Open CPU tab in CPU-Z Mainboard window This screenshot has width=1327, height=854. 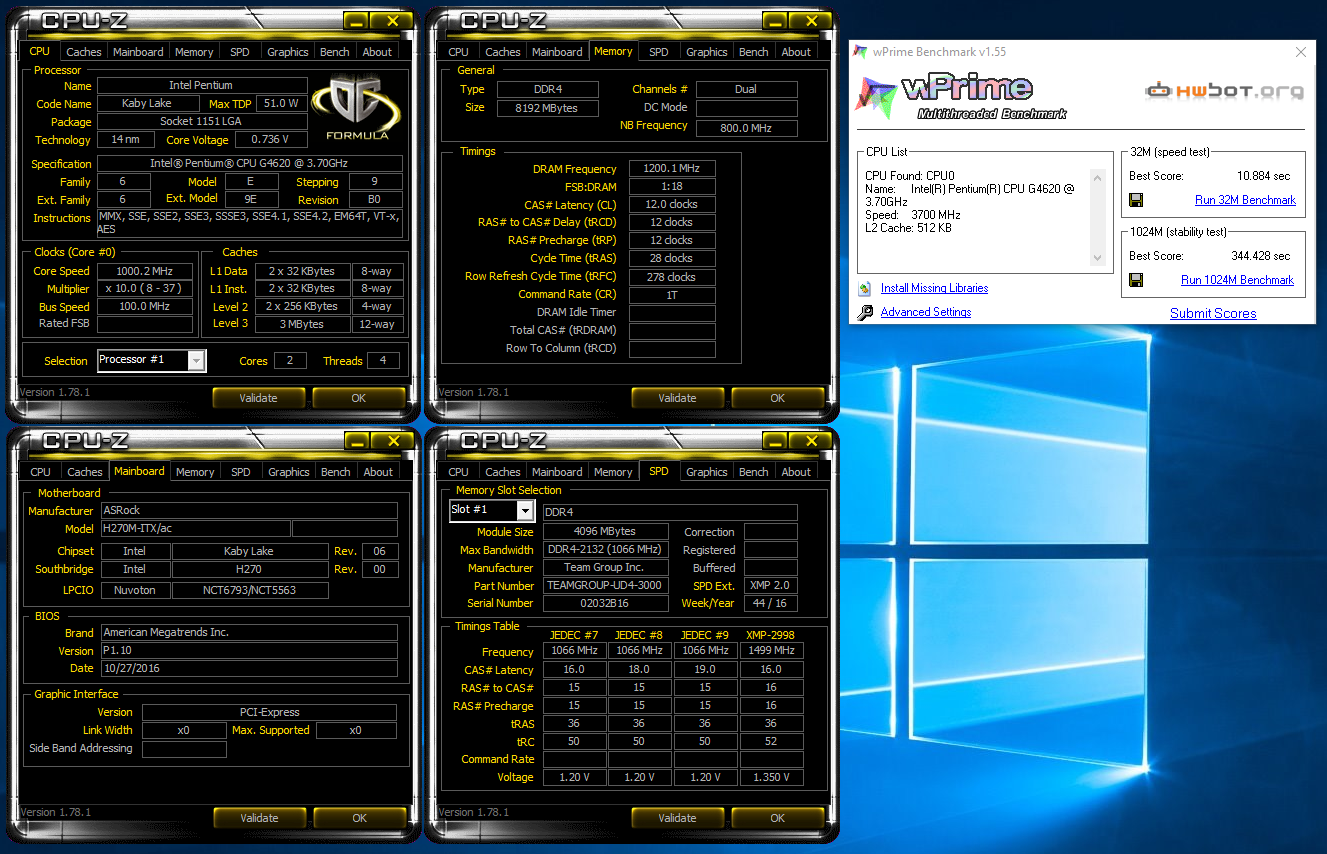(x=40, y=472)
